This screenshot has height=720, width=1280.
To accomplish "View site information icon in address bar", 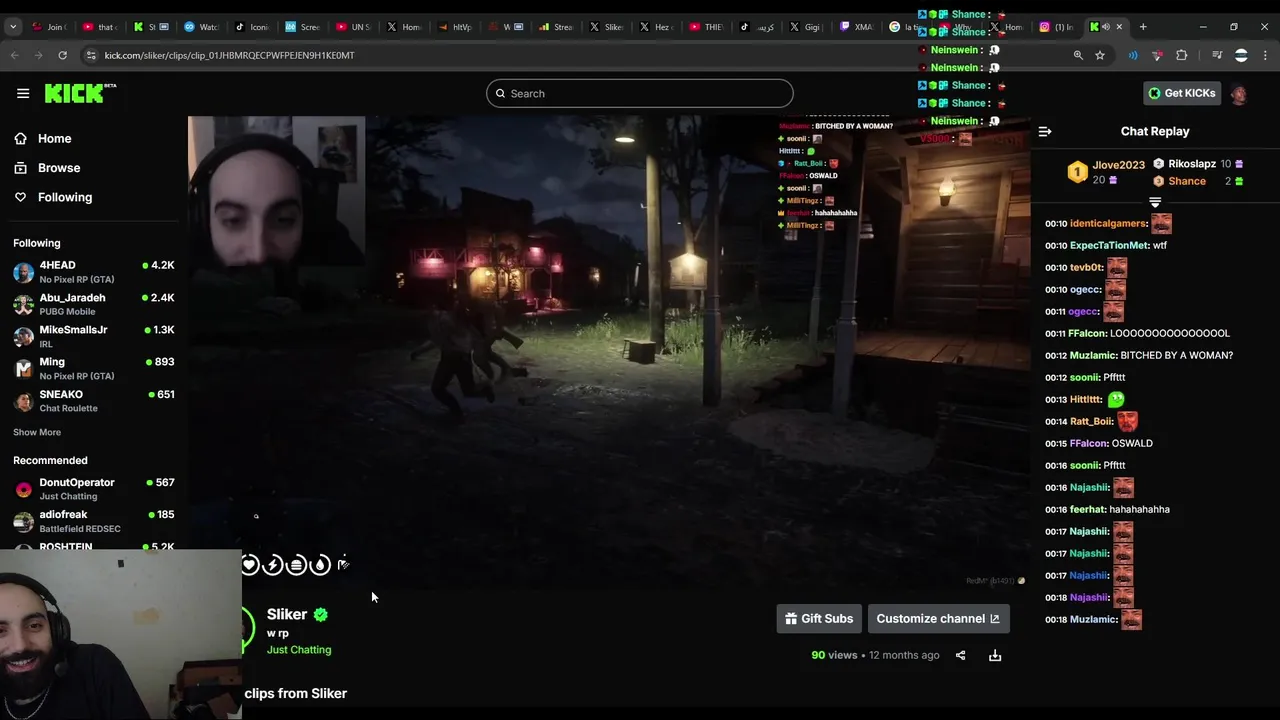I will point(91,55).
